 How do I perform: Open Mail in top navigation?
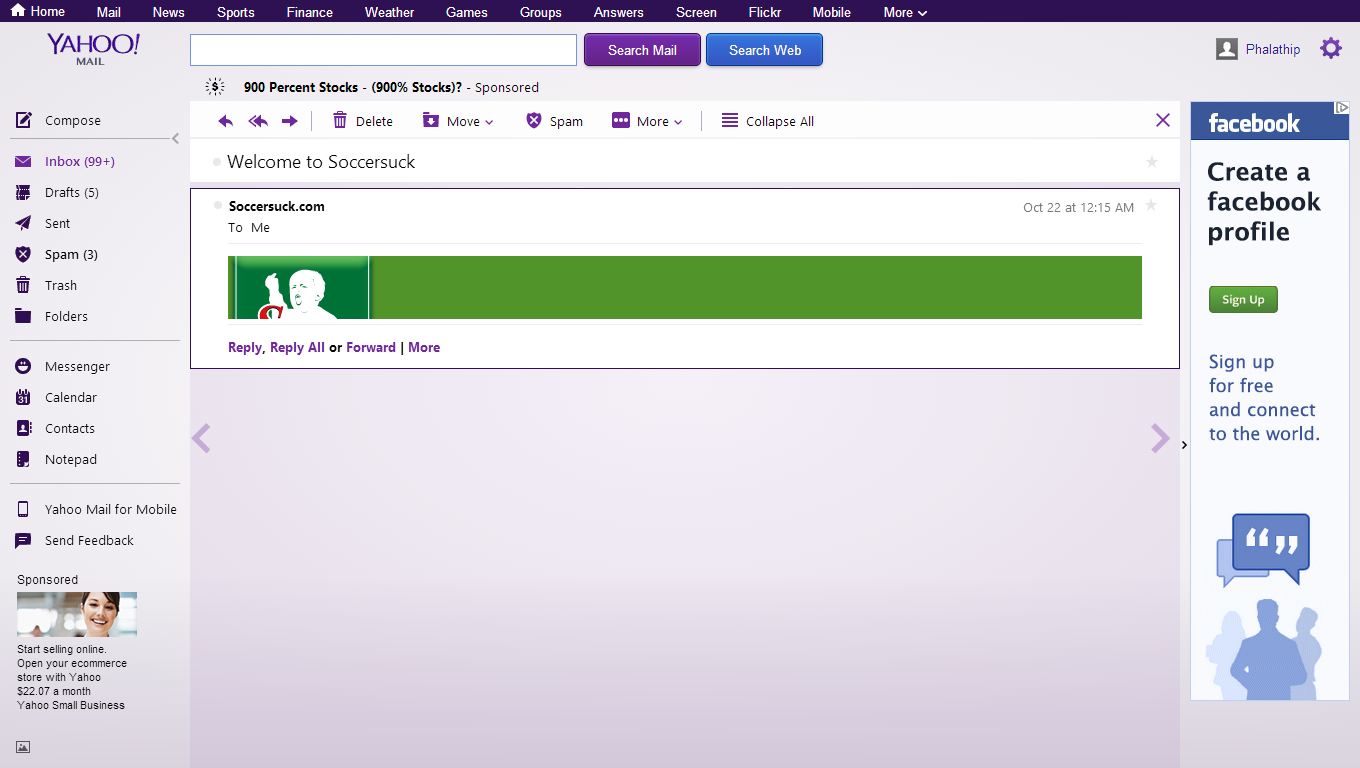109,12
